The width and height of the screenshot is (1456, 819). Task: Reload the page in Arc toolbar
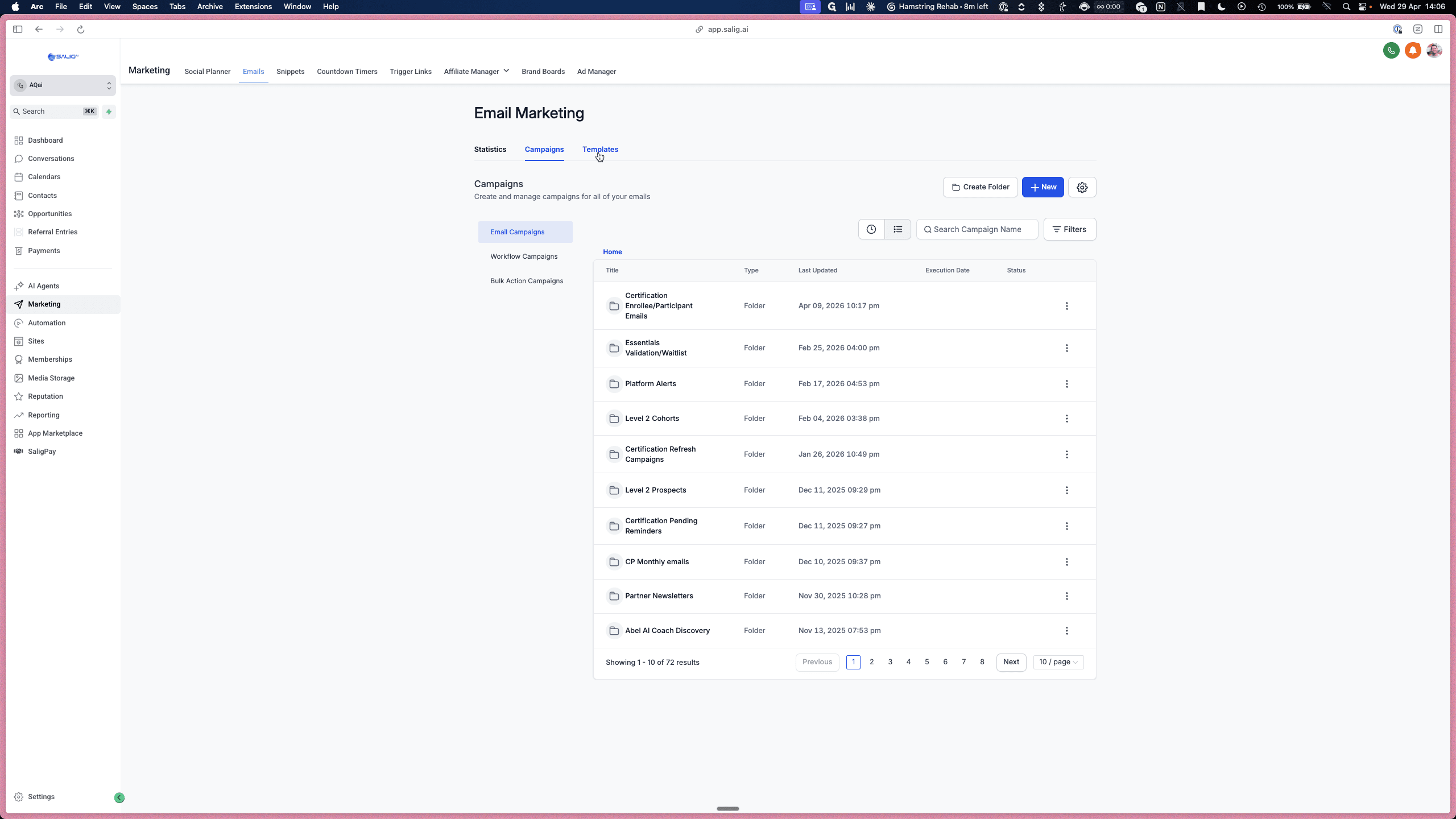pyautogui.click(x=81, y=30)
